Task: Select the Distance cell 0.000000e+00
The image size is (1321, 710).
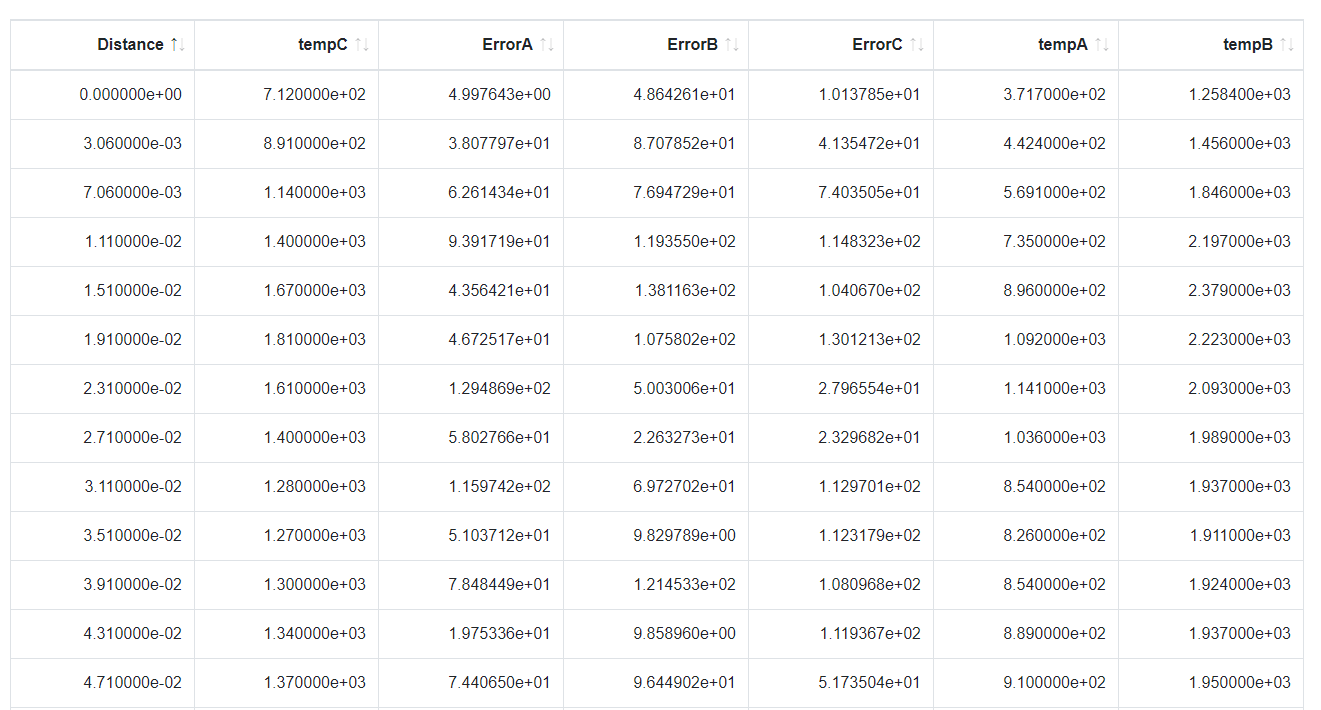Action: click(x=103, y=95)
